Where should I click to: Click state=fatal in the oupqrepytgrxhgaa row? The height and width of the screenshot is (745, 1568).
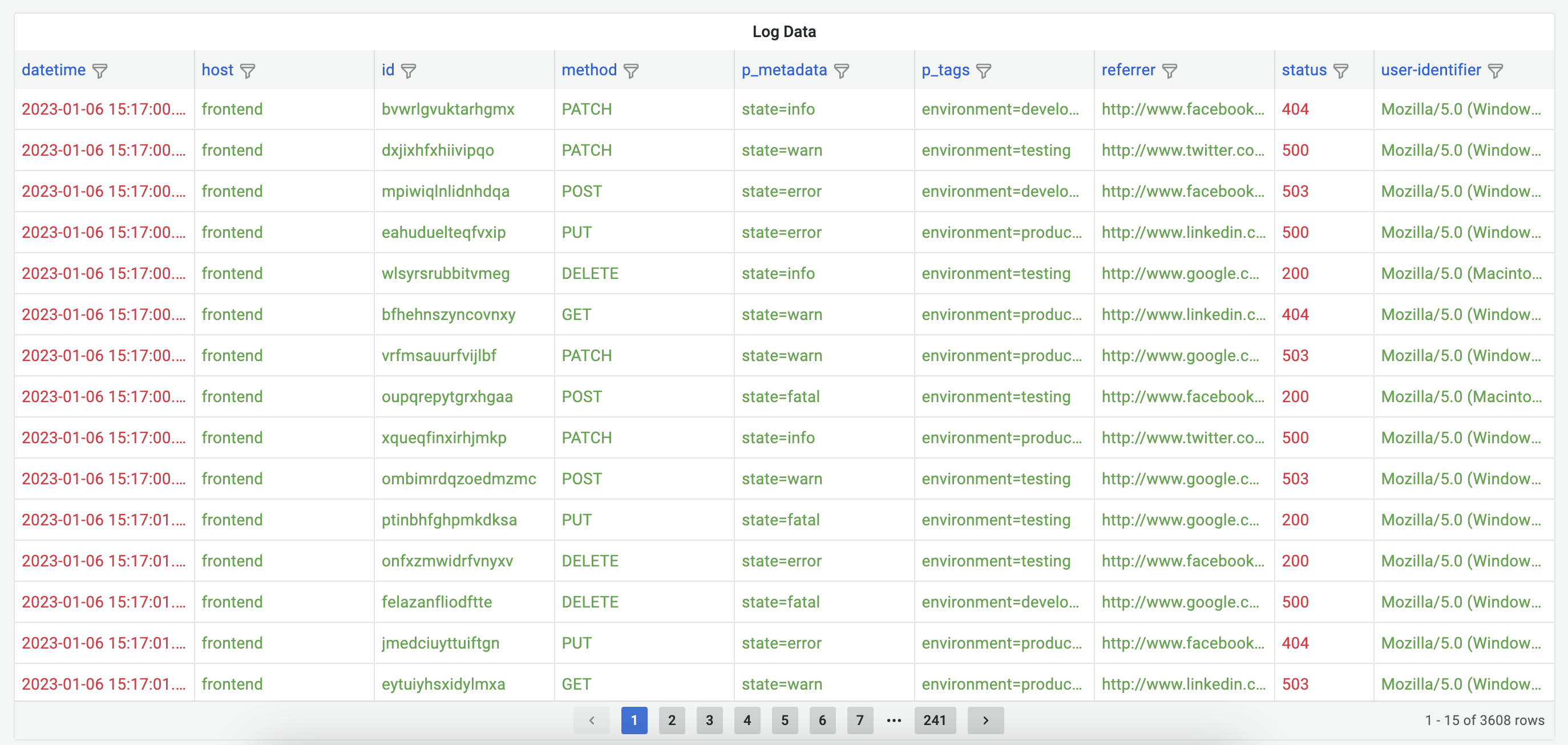781,397
